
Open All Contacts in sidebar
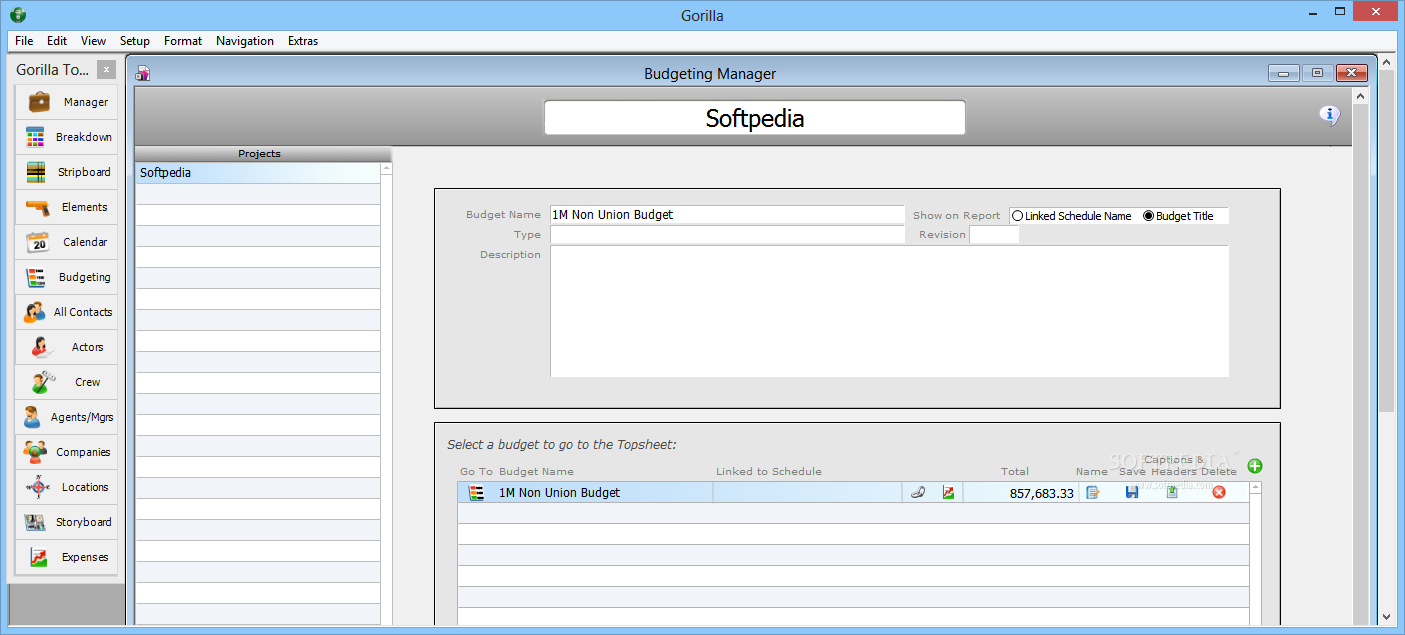coord(66,312)
